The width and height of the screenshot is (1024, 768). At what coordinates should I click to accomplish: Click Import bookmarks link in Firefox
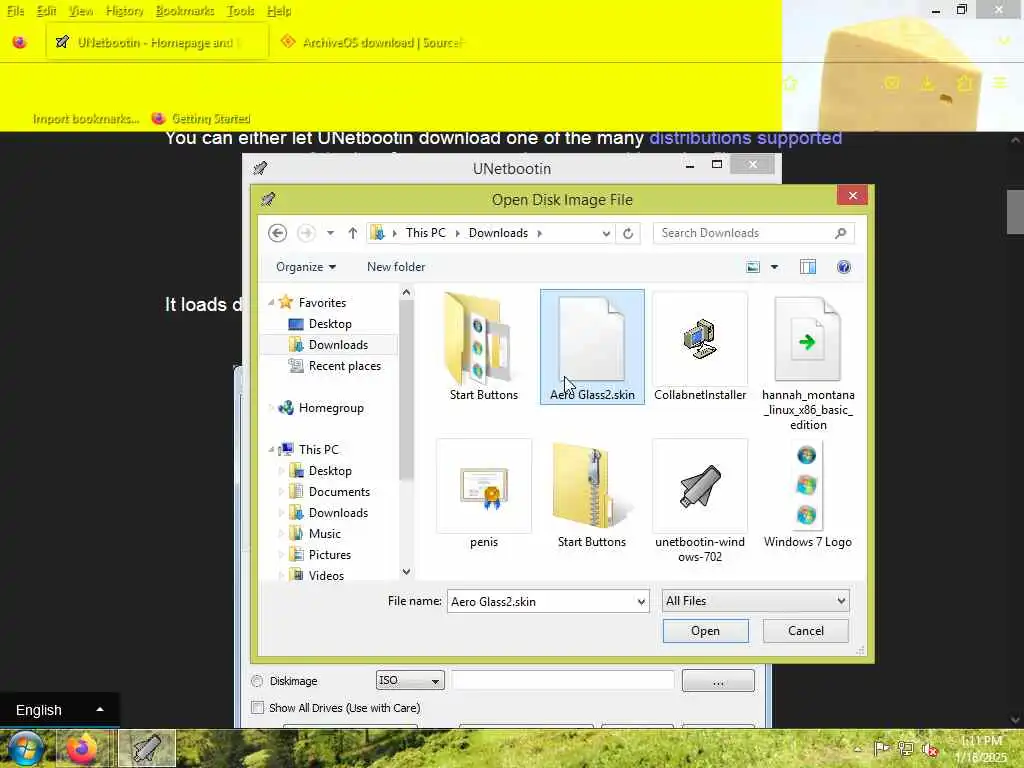[x=86, y=119]
